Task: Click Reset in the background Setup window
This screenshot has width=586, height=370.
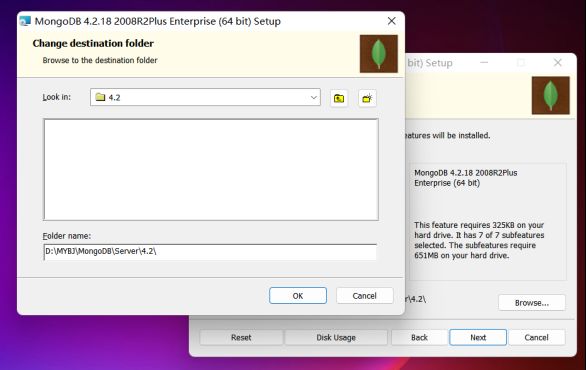Action: pos(241,337)
